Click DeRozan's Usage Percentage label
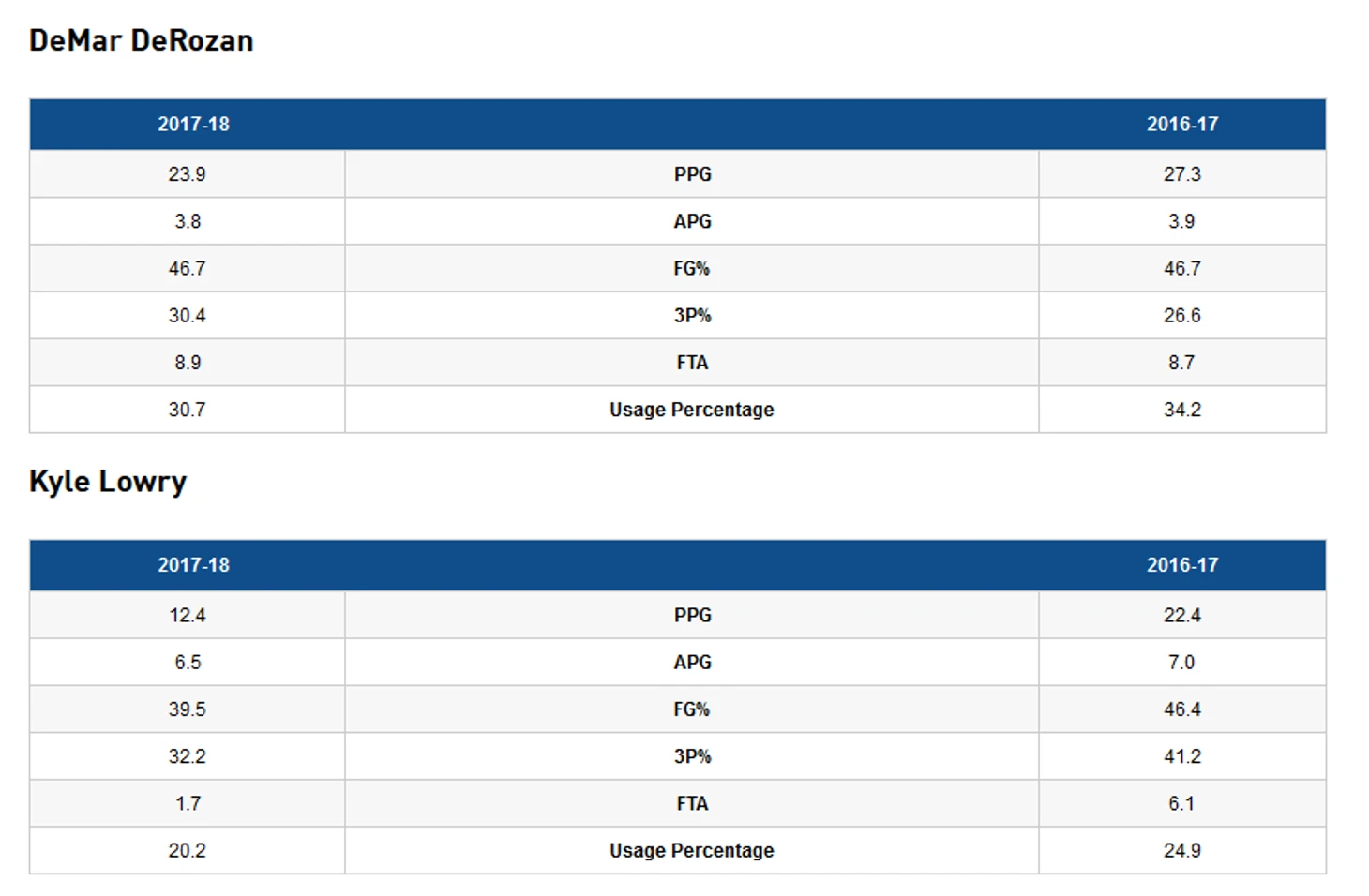 click(692, 410)
